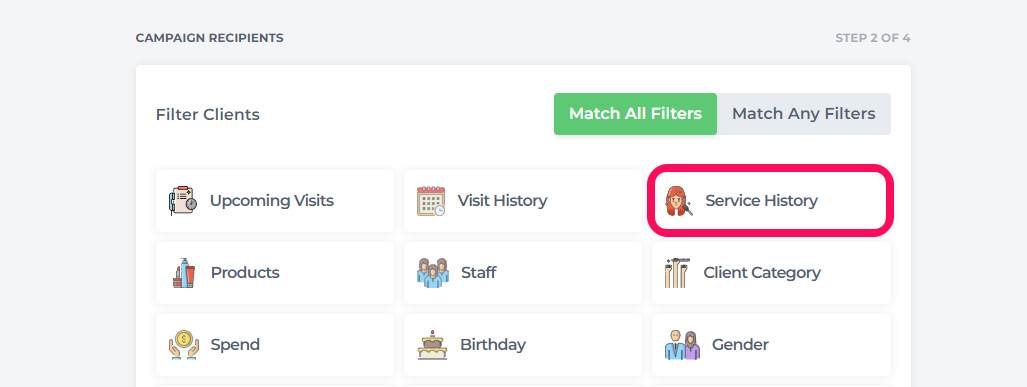The image size is (1027, 387).
Task: Enable Match All Filters mode
Action: coord(635,114)
